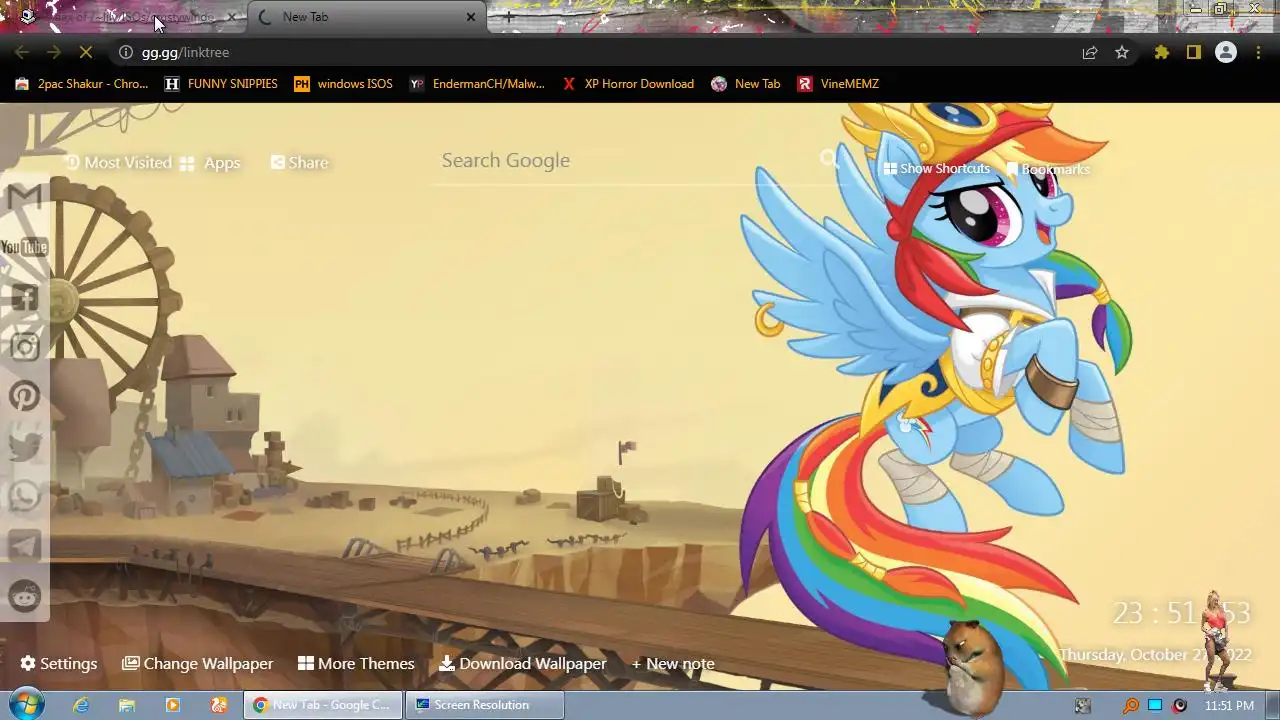
Task: Open Chrome extensions puzzle menu
Action: tap(1162, 52)
